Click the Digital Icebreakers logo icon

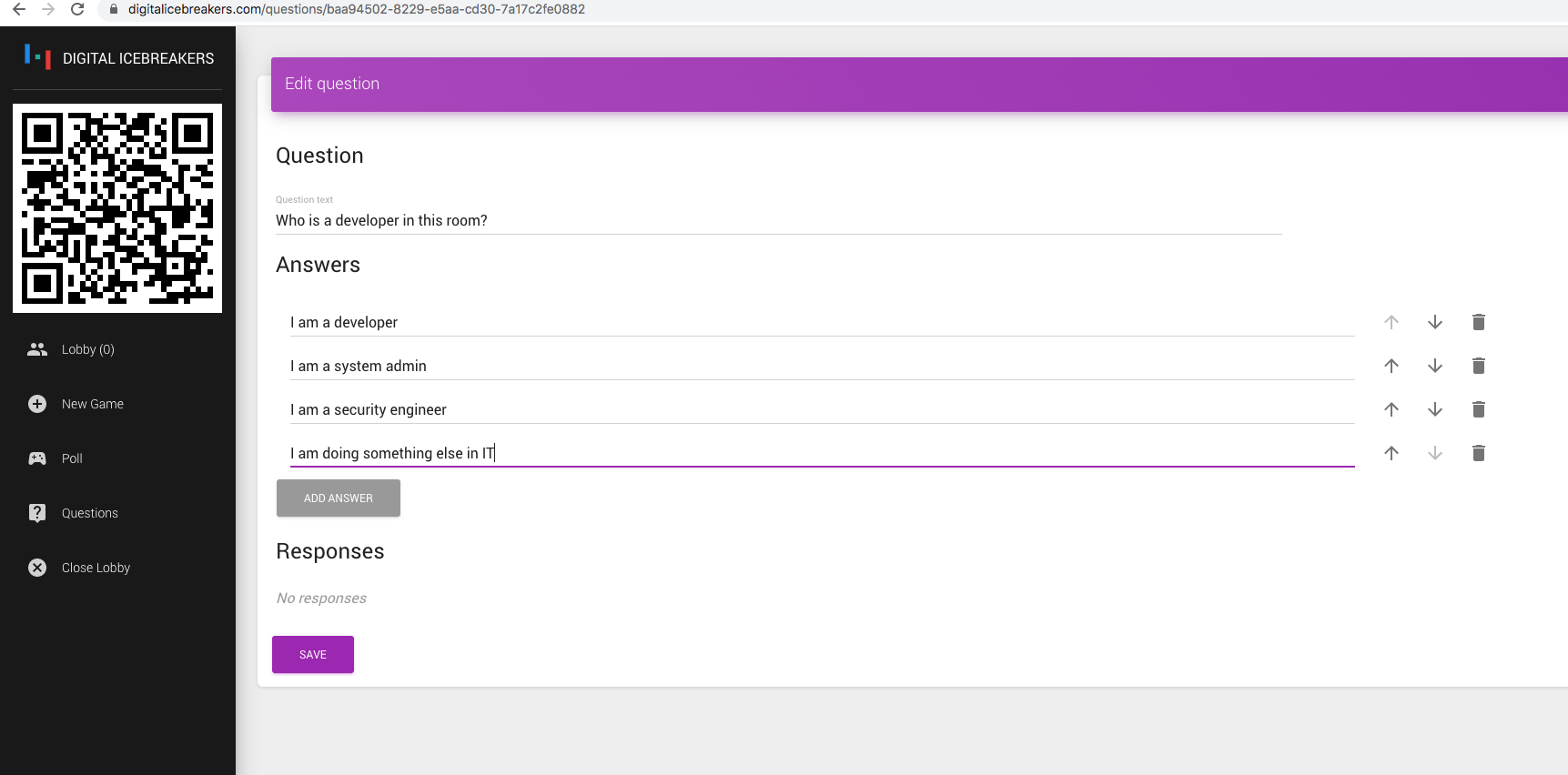click(37, 57)
